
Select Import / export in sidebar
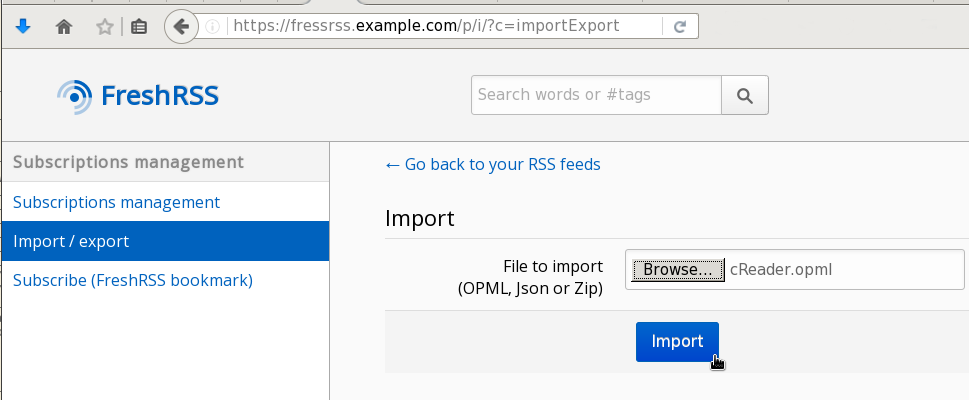71,241
